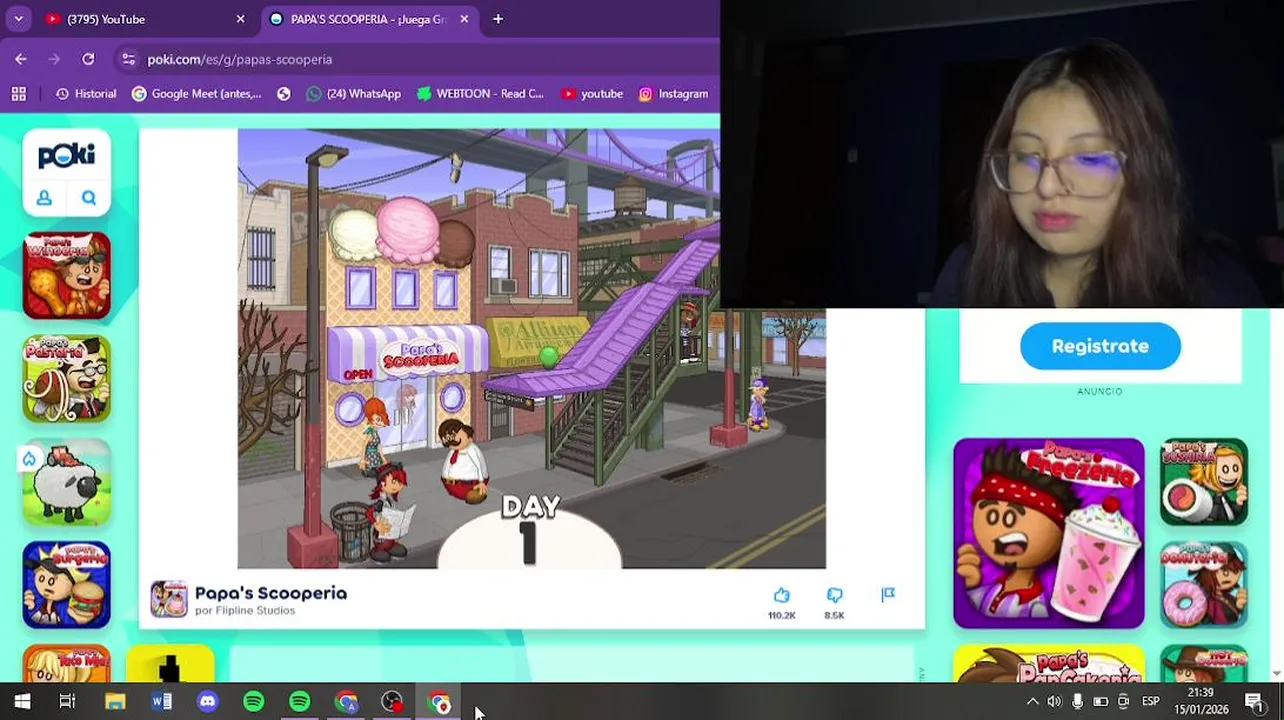The height and width of the screenshot is (720, 1284).
Task: Open OBS Studio from taskbar
Action: pos(392,702)
